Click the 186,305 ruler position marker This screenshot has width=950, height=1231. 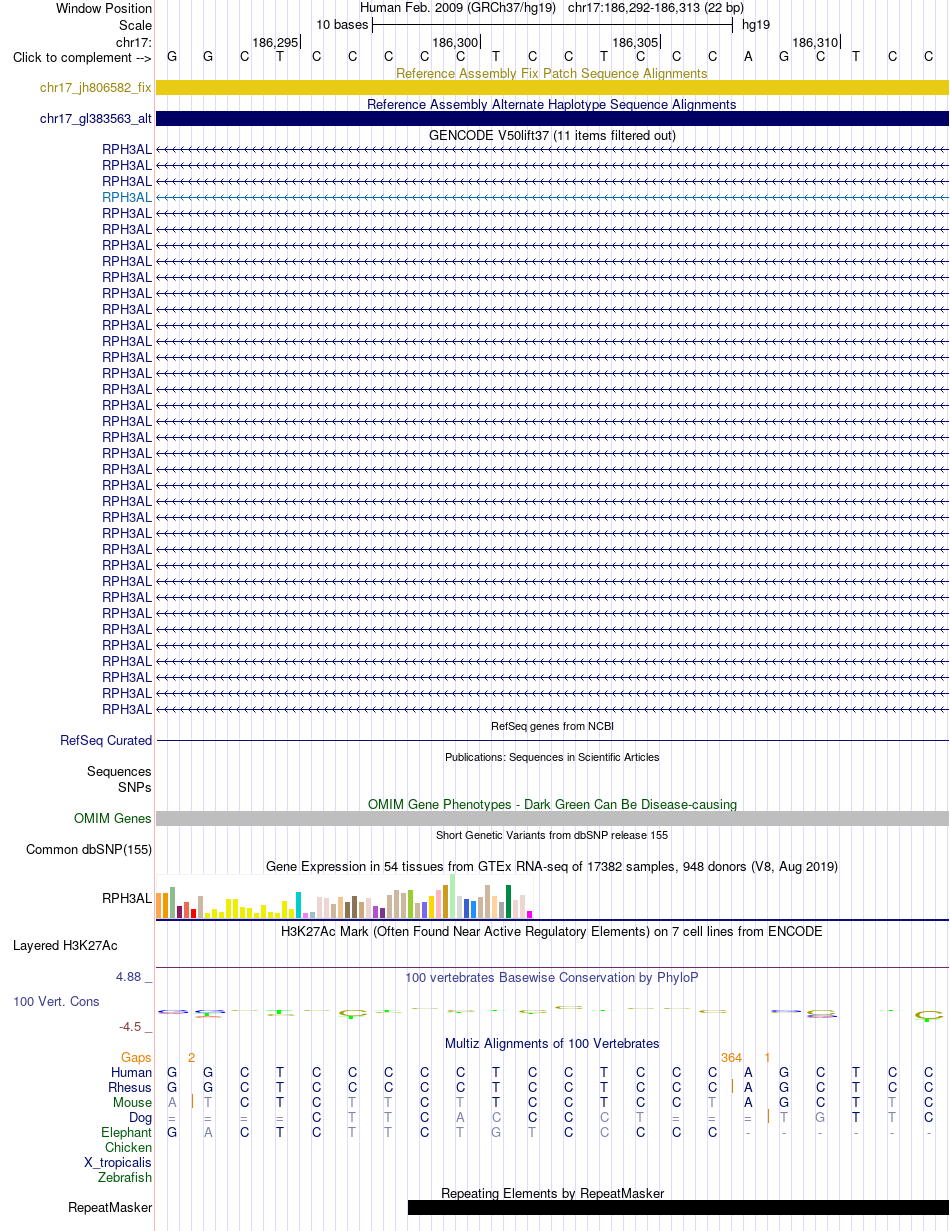635,42
